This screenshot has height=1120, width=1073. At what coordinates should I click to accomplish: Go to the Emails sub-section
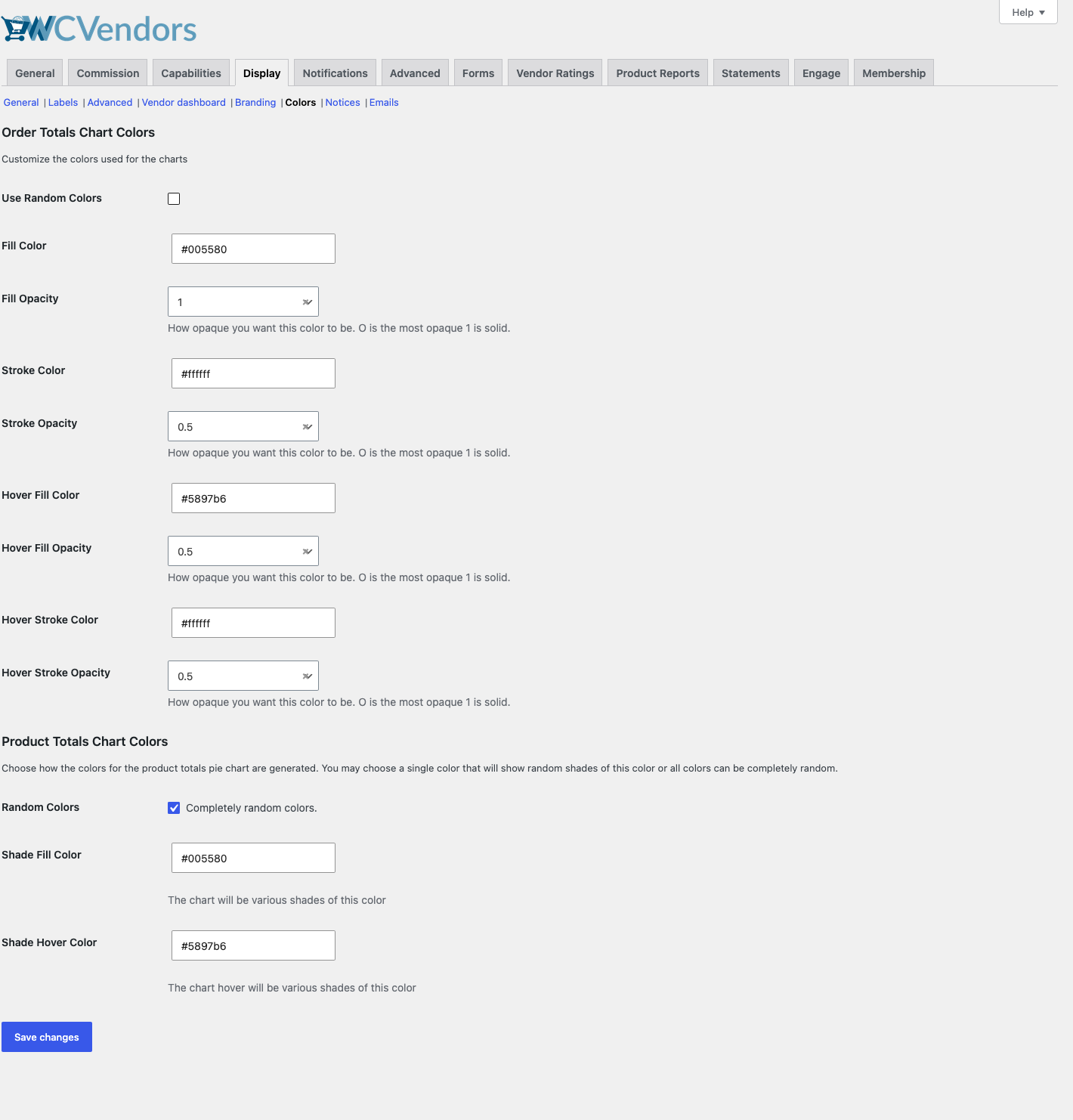pyautogui.click(x=384, y=103)
